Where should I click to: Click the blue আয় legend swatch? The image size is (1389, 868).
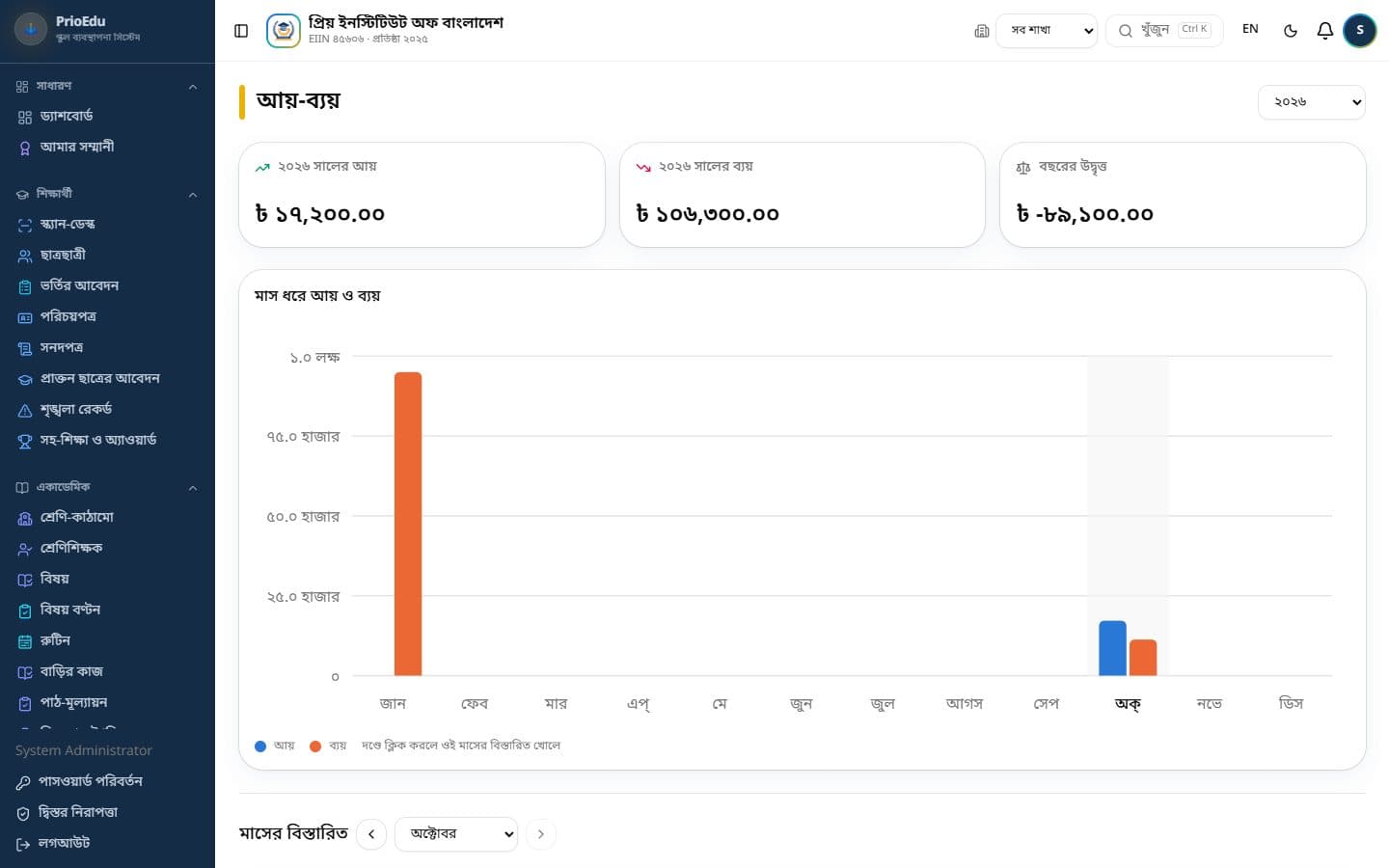coord(260,746)
